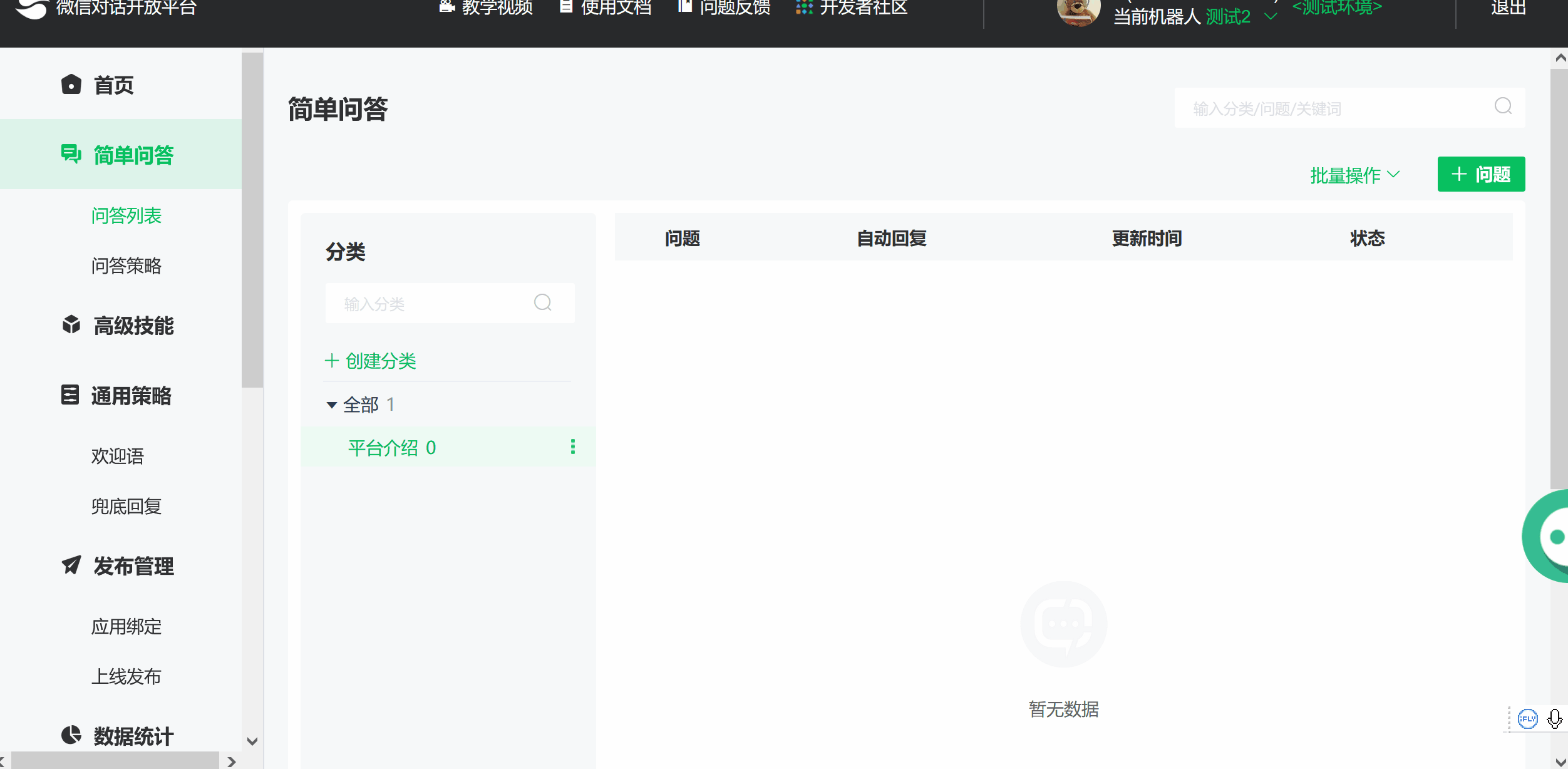1568x769 pixels.
Task: Click the 通用策略 list icon
Action: pos(70,395)
